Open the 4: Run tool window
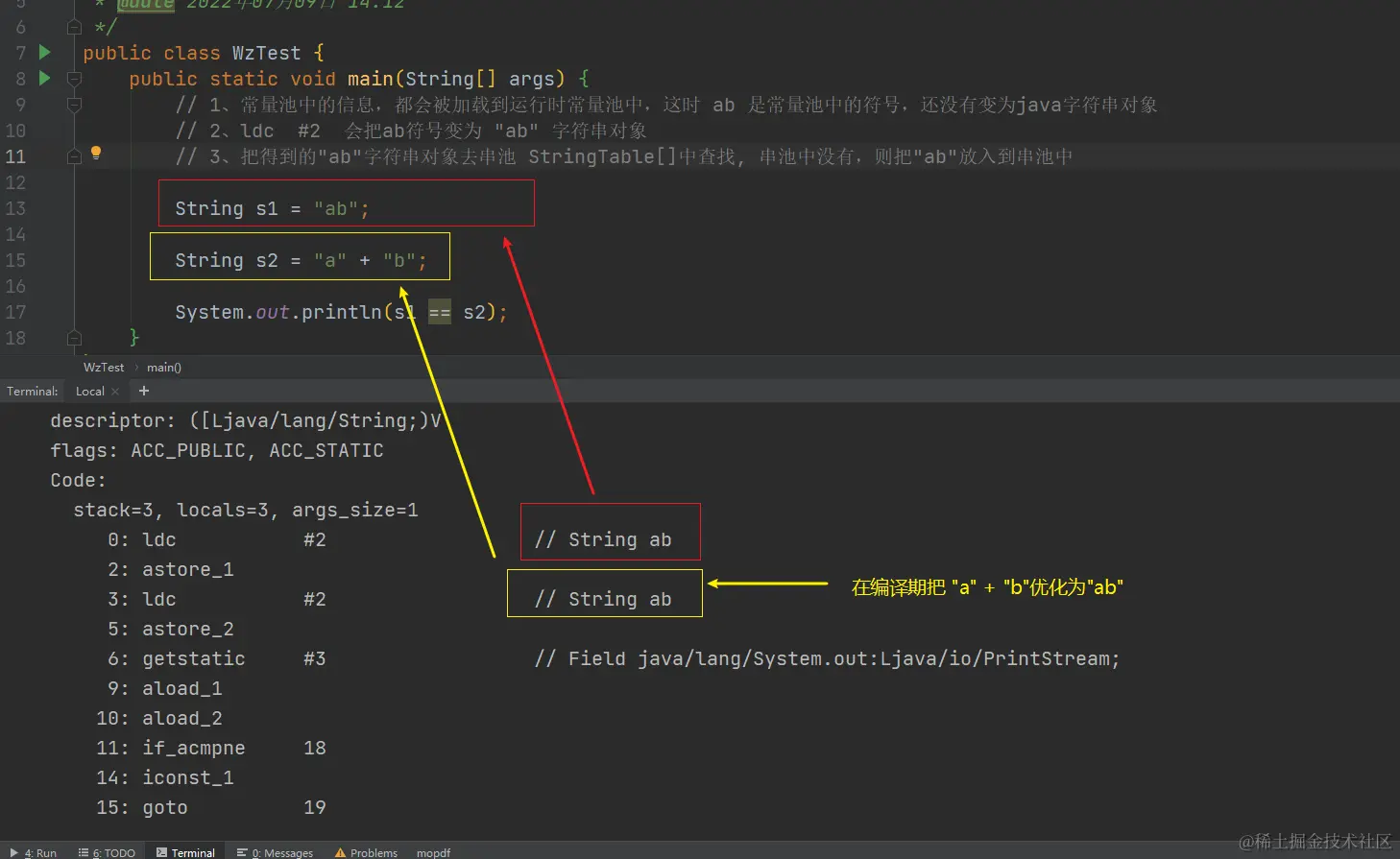This screenshot has height=859, width=1400. point(34,852)
